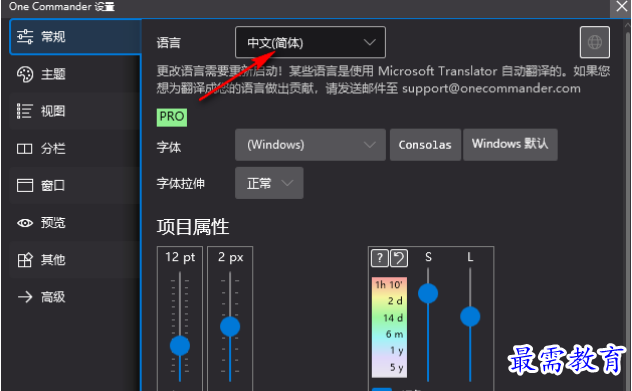This screenshot has height=391, width=632.
Task: Close the One Commander settings window
Action: tap(622, 7)
